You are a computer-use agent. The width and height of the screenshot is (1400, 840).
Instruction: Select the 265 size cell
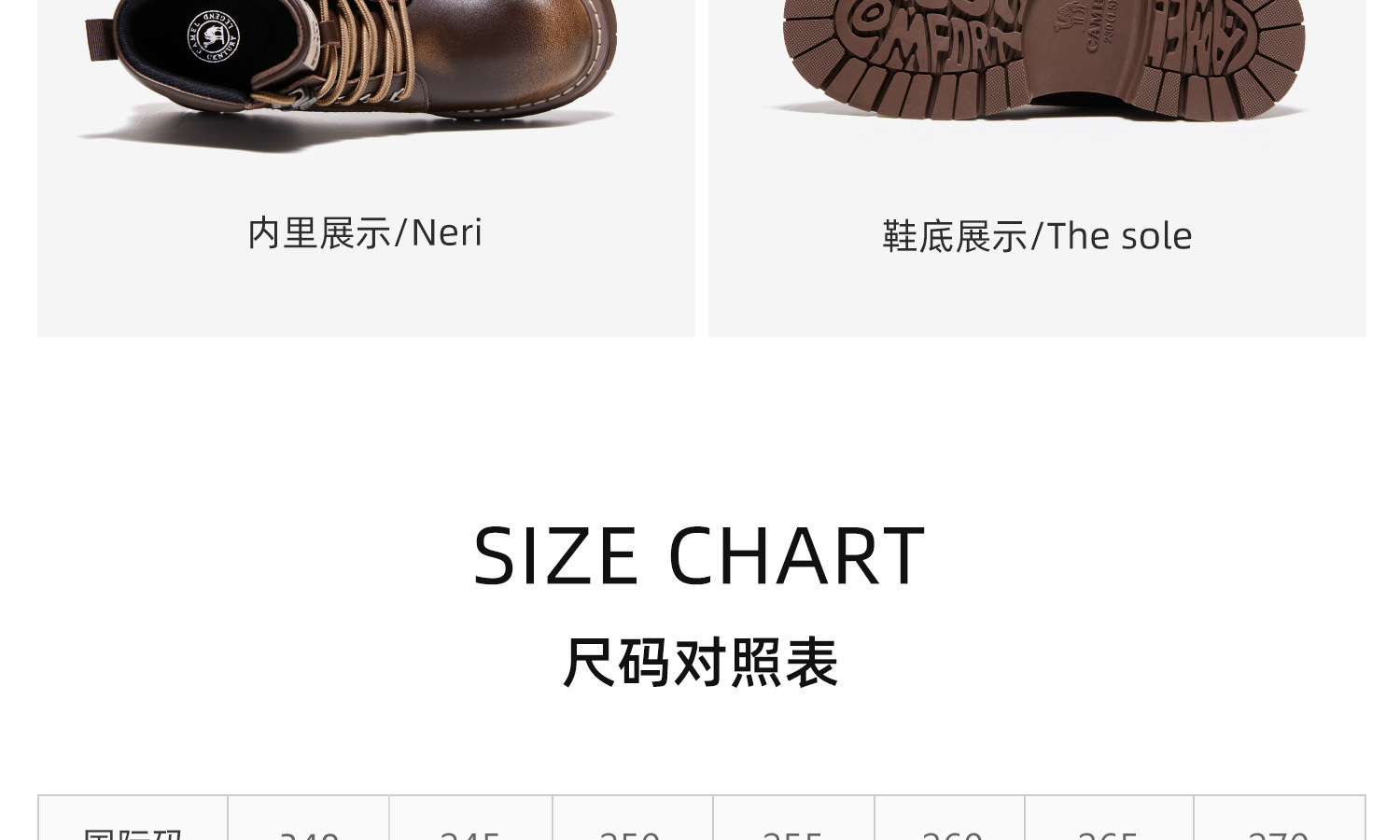click(1109, 819)
